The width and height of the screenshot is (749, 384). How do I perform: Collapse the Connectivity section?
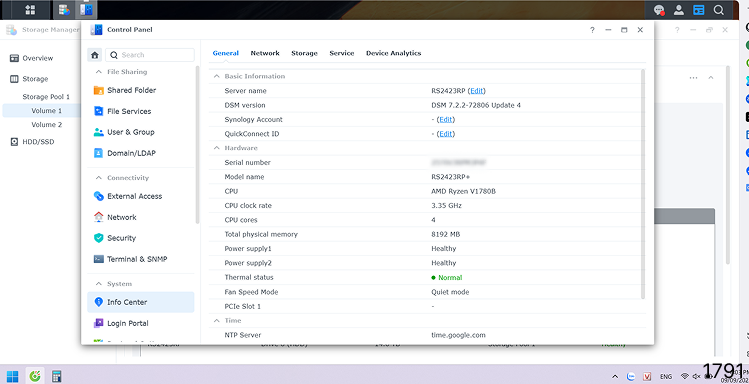pos(99,178)
